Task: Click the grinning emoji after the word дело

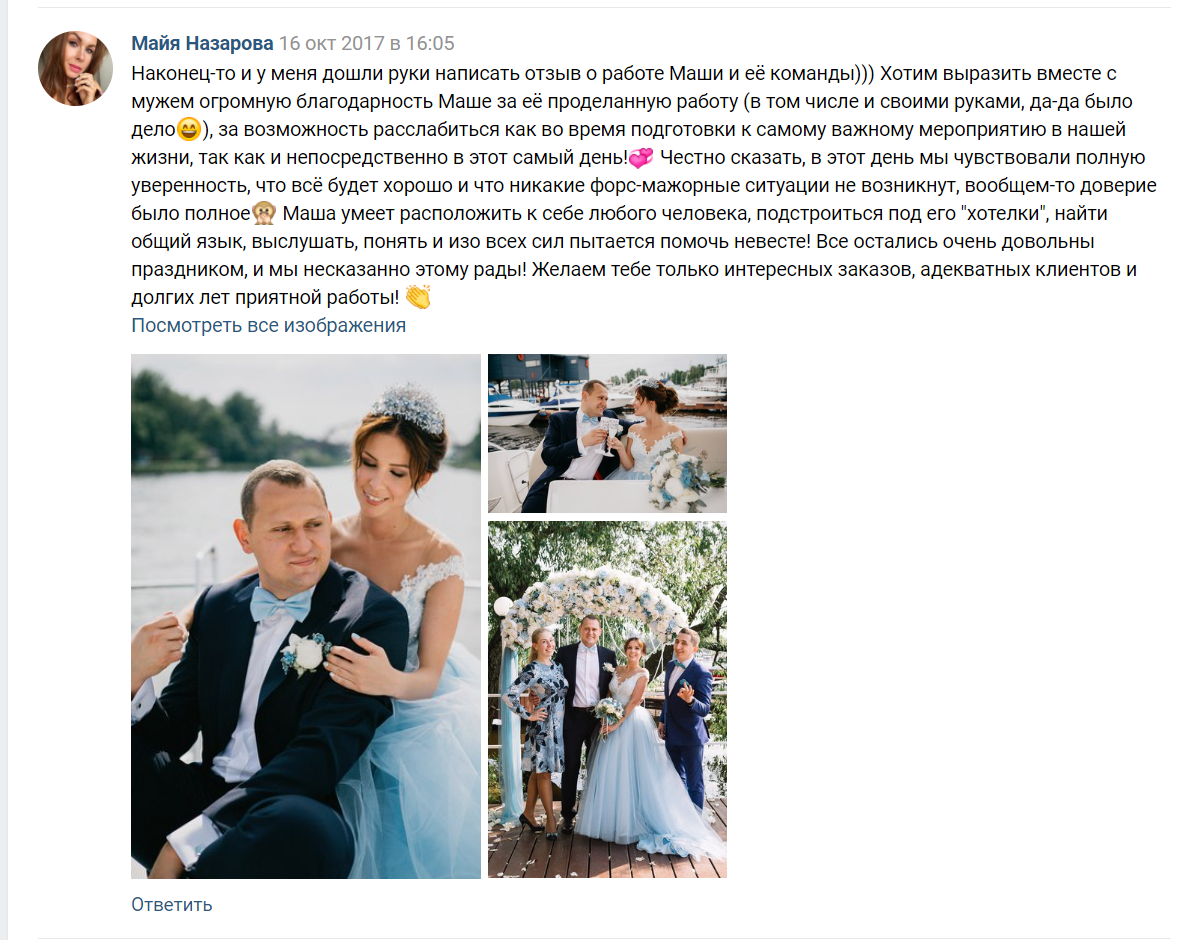Action: point(188,130)
